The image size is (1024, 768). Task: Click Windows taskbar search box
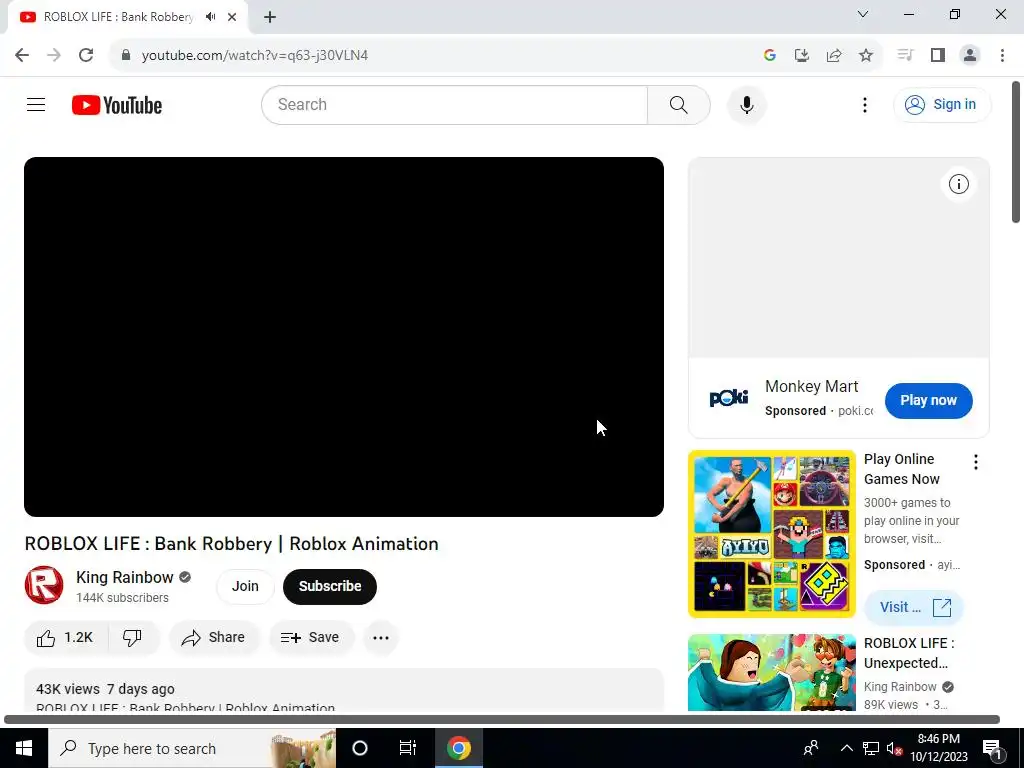tap(192, 748)
